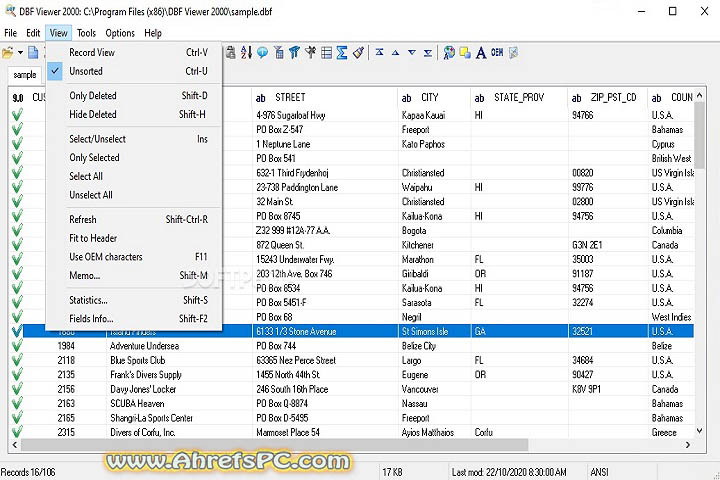The height and width of the screenshot is (480, 720).
Task: Click the CITY column header
Action: pos(434,97)
